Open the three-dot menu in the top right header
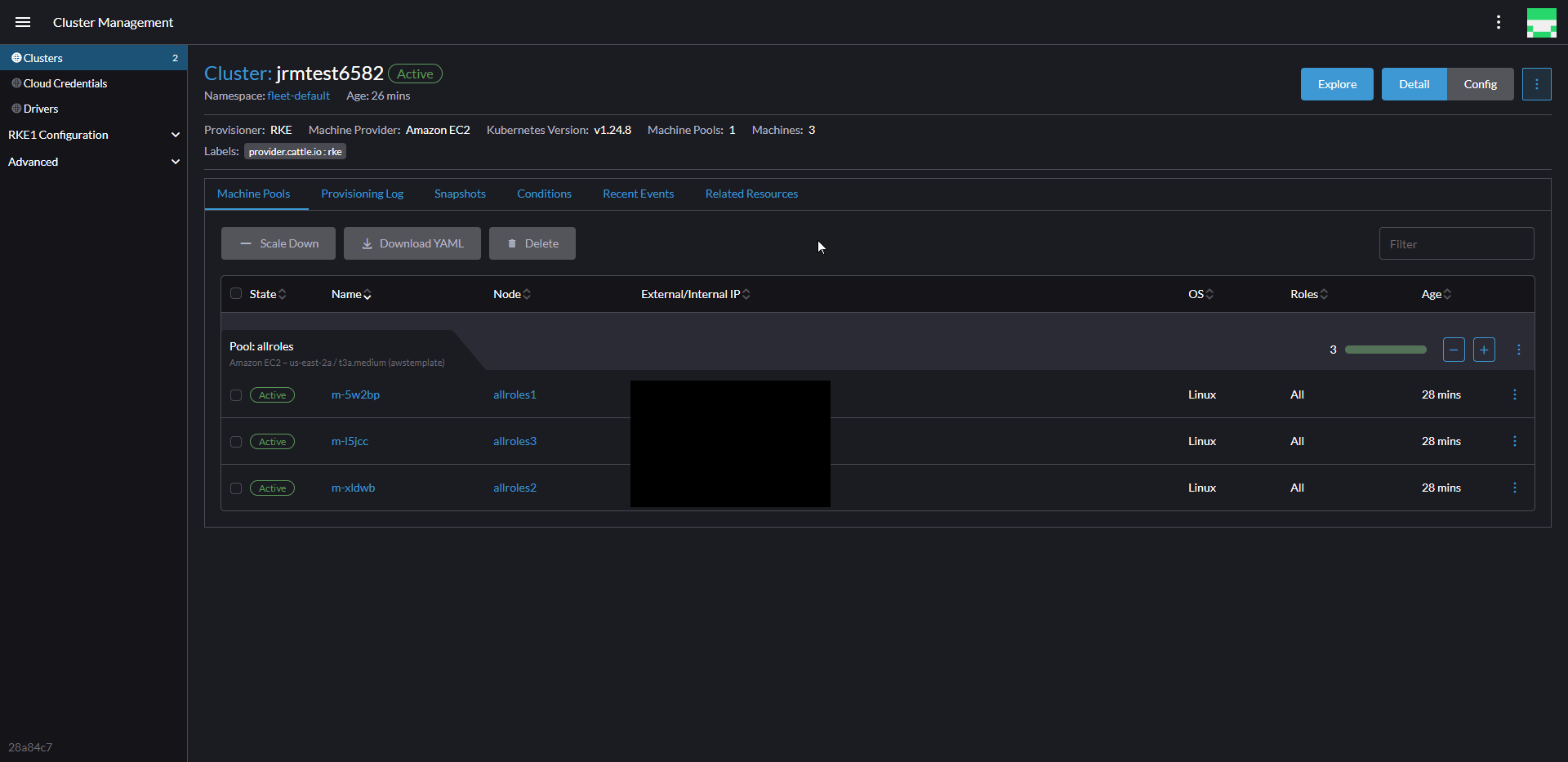The image size is (1568, 762). point(1499,22)
